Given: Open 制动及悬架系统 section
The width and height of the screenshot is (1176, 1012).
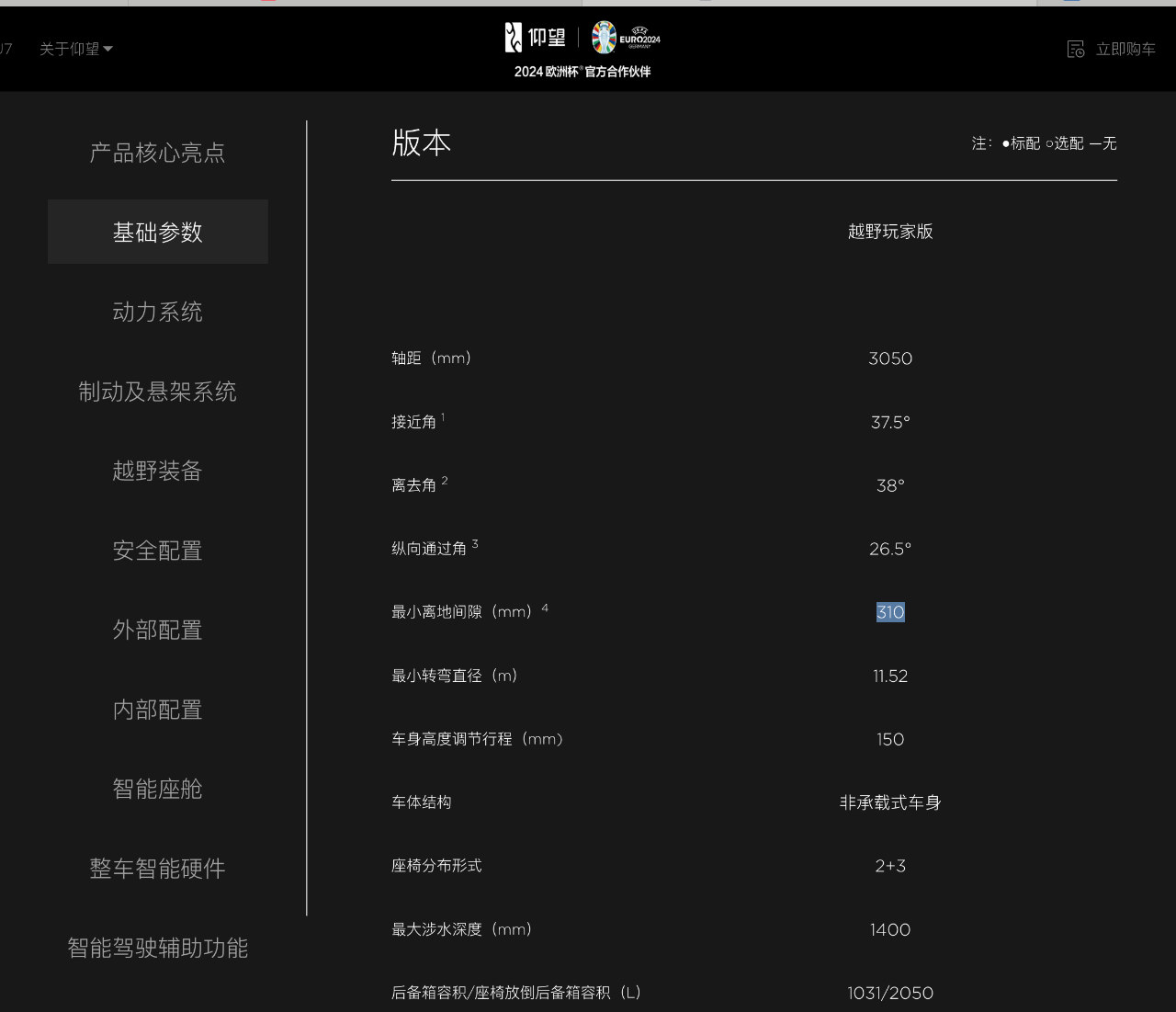Looking at the screenshot, I should [157, 392].
